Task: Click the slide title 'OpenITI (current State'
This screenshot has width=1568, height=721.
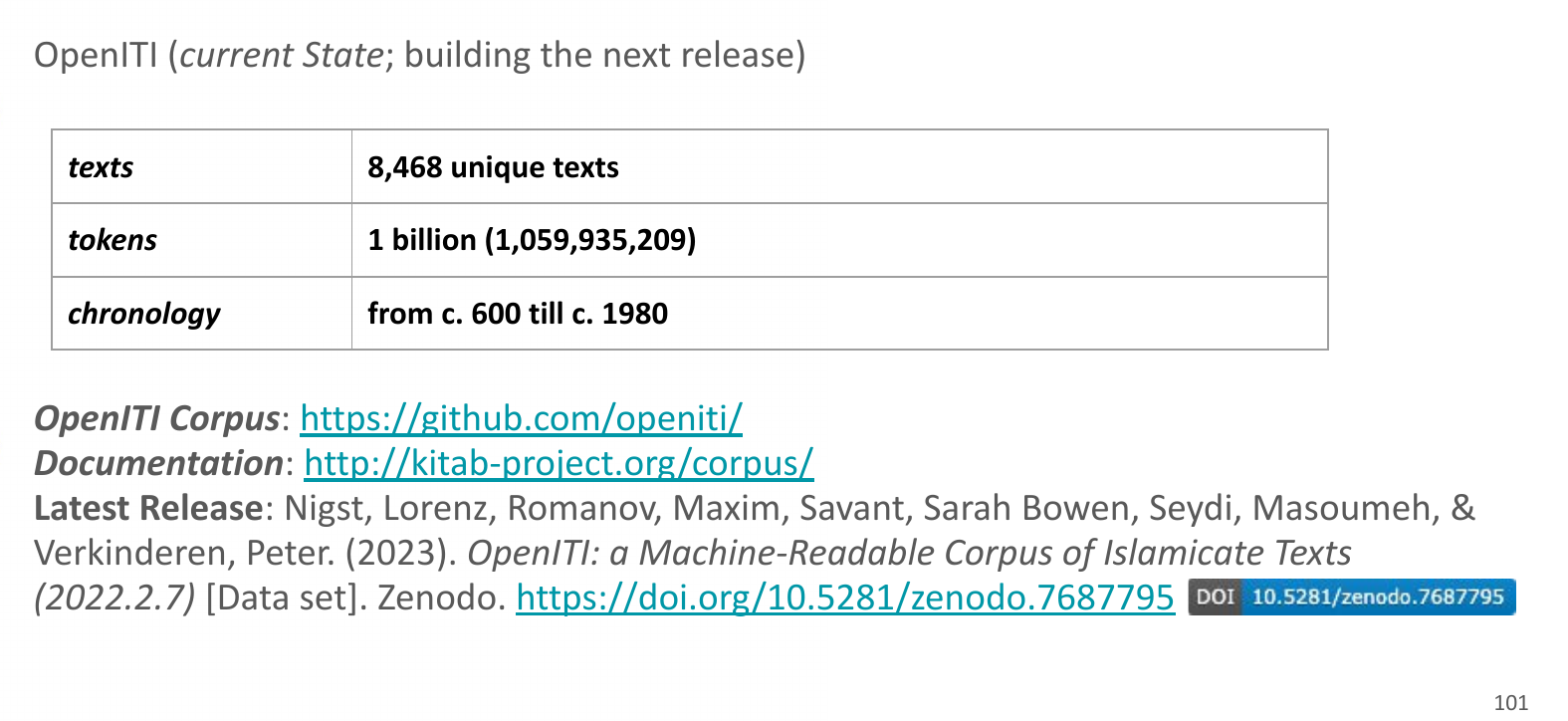Action: pos(209,55)
